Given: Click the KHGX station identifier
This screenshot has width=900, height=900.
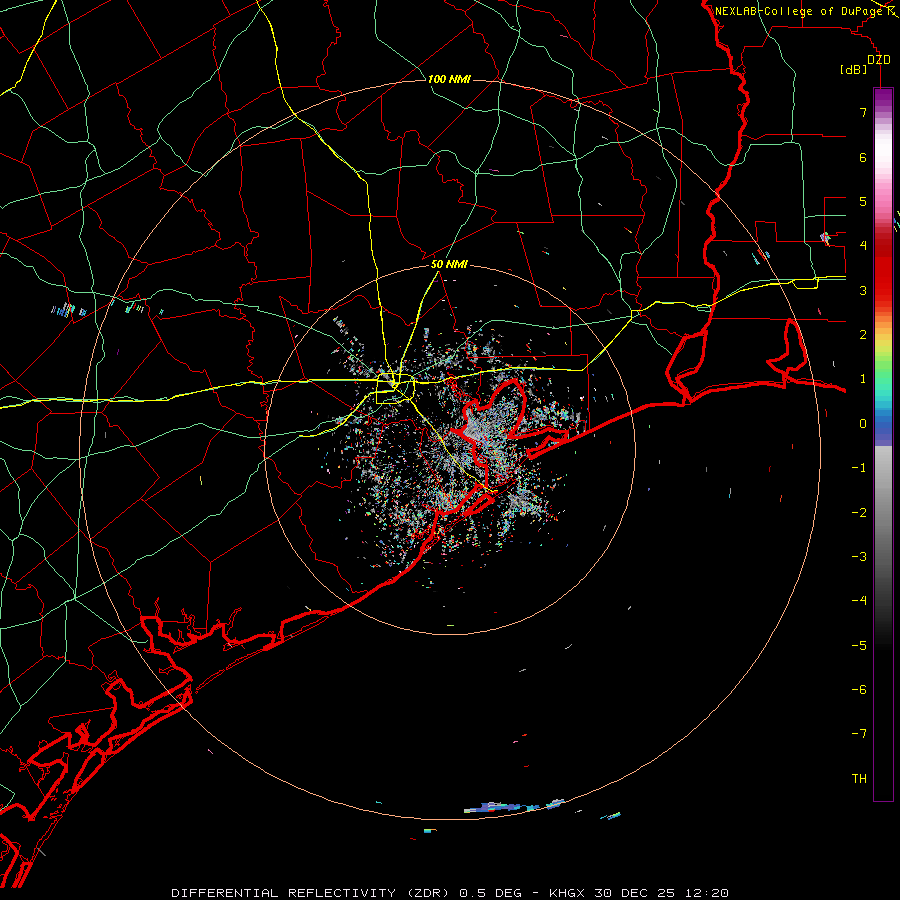Looking at the screenshot, I should point(569,893).
